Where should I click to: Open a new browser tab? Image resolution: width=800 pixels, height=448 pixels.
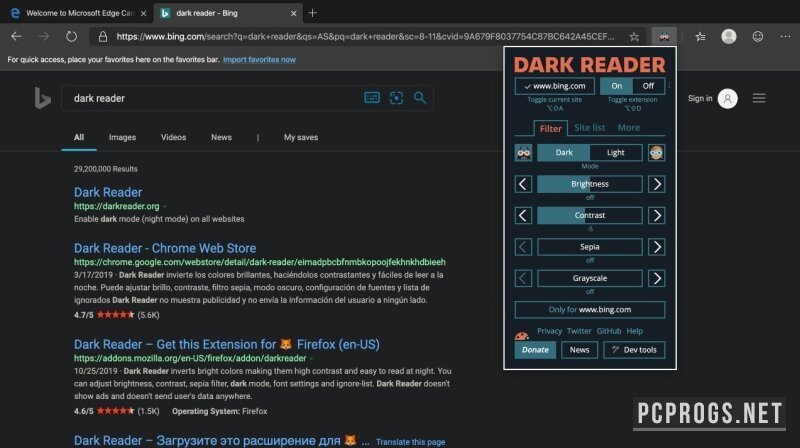[x=313, y=13]
